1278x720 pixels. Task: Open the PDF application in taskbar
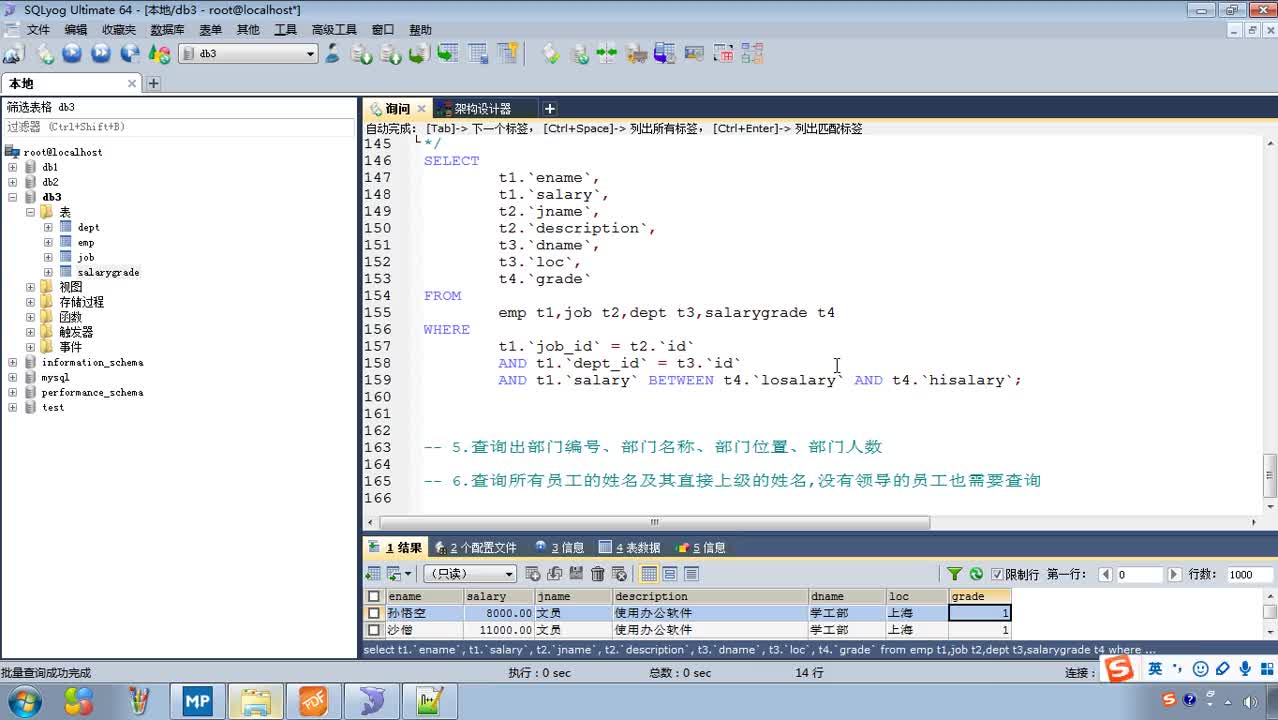(x=314, y=702)
